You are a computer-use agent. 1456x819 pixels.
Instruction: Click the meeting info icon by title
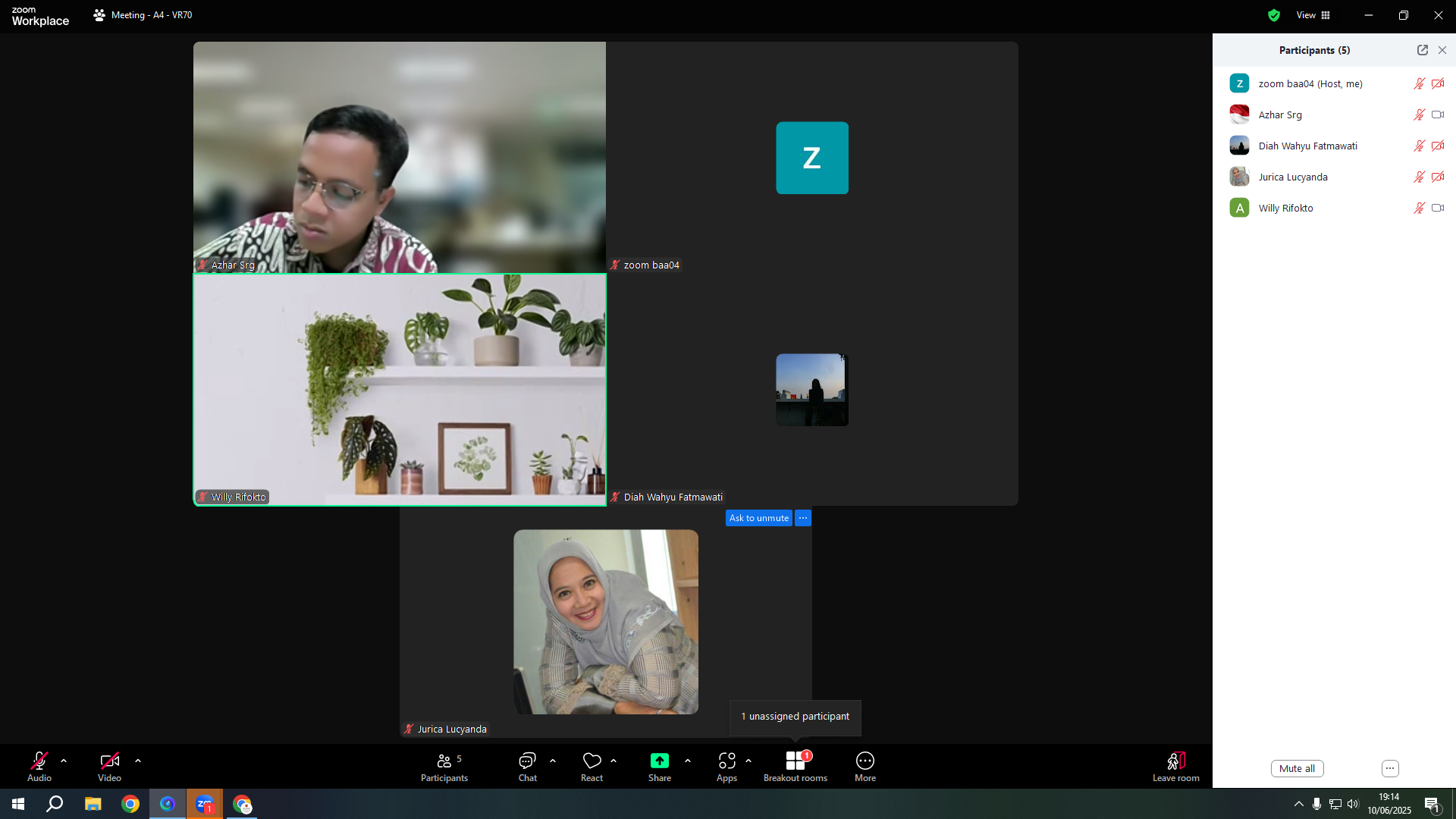click(x=99, y=15)
